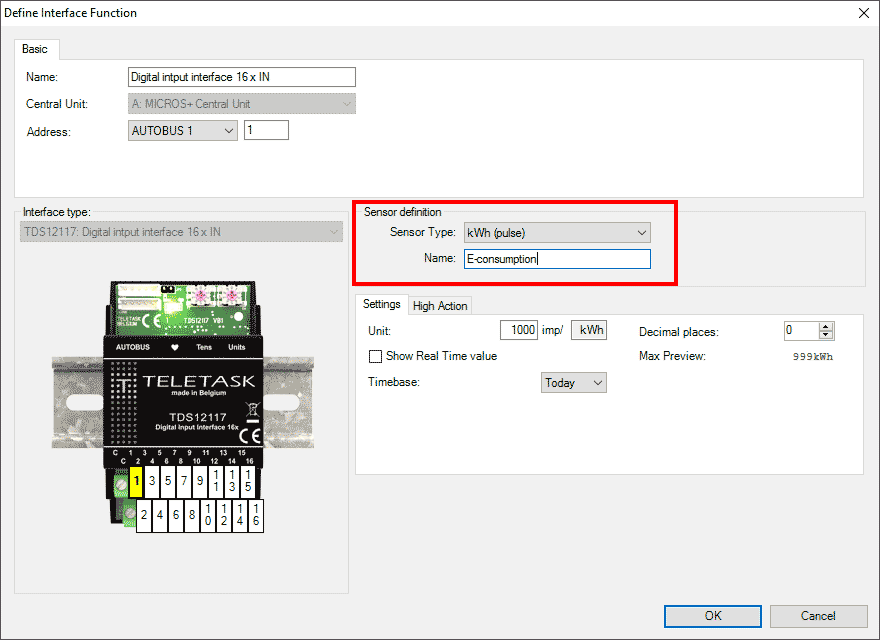Viewport: 880px width, 640px height.
Task: Switch to the High Action tab
Action: coord(440,306)
